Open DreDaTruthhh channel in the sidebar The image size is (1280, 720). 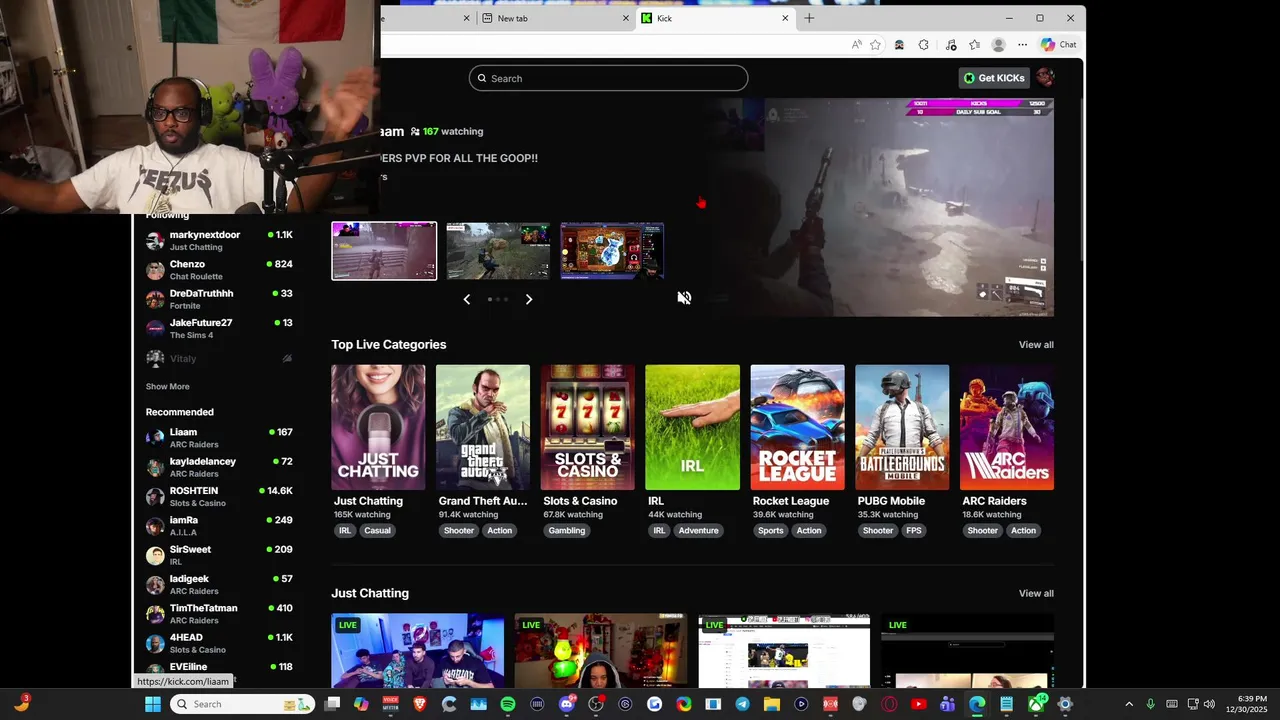click(x=219, y=299)
